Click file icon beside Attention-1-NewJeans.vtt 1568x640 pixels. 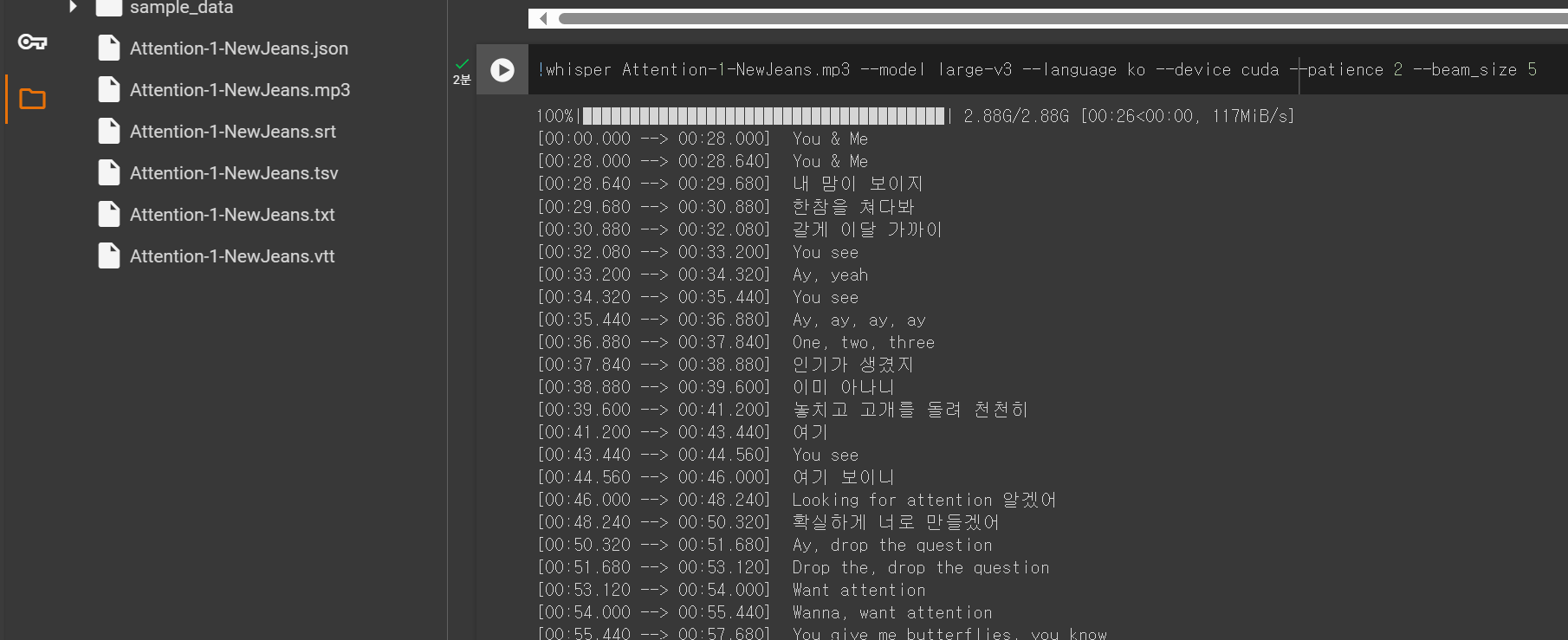(109, 256)
